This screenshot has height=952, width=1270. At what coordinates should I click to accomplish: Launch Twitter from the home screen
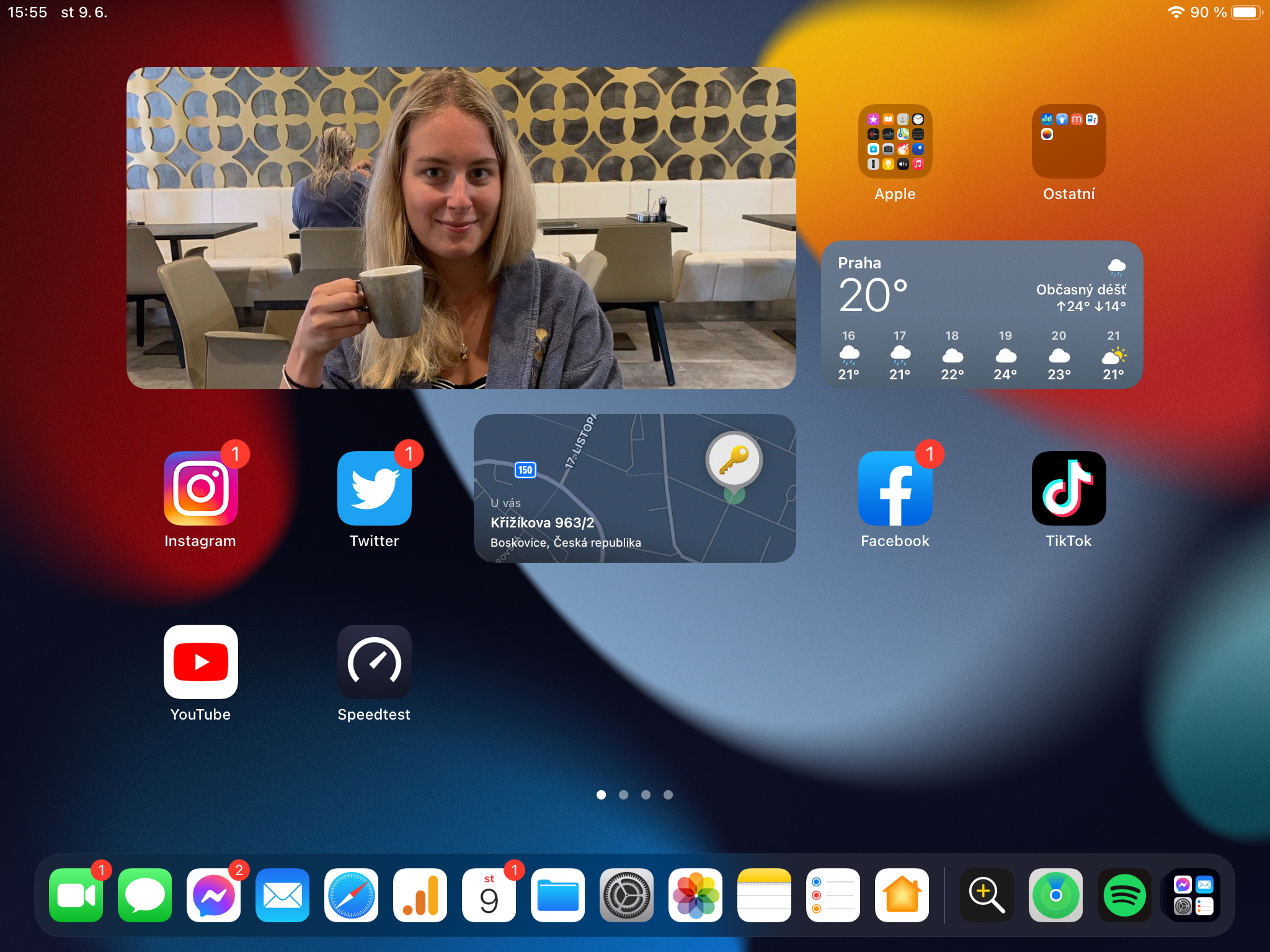point(374,488)
